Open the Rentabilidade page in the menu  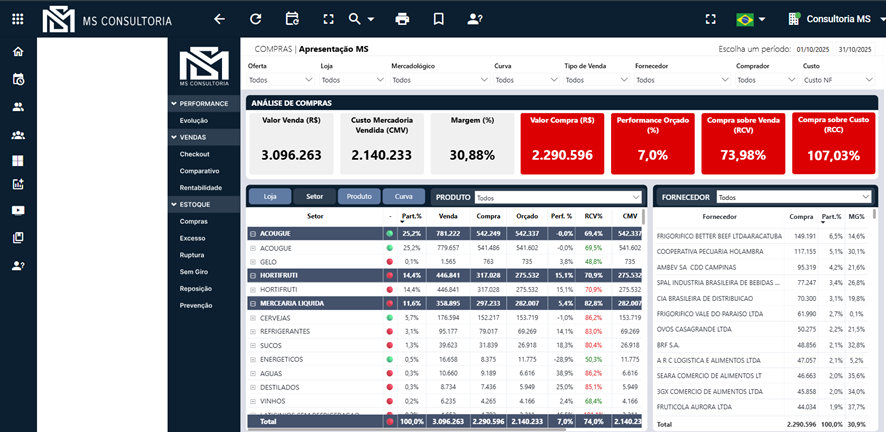click(201, 187)
